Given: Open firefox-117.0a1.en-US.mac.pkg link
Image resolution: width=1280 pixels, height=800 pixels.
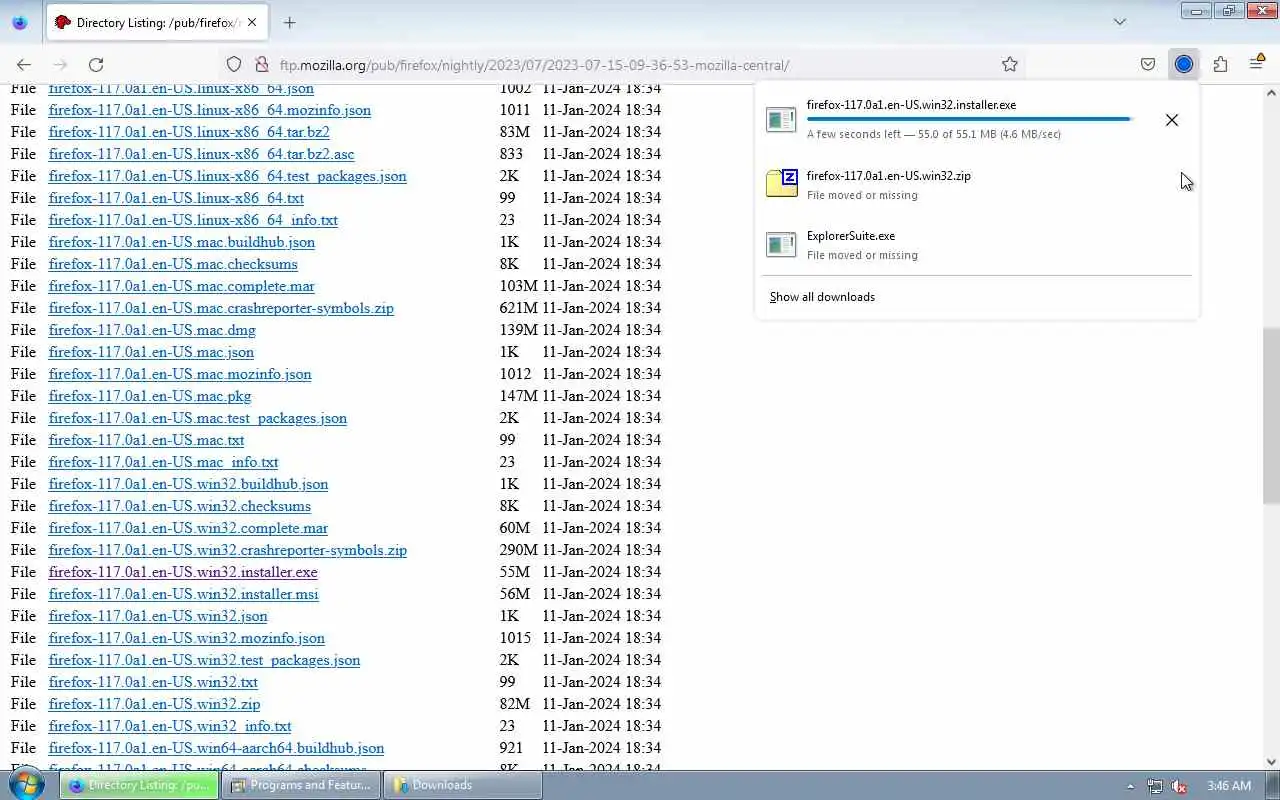Looking at the screenshot, I should coord(150,396).
